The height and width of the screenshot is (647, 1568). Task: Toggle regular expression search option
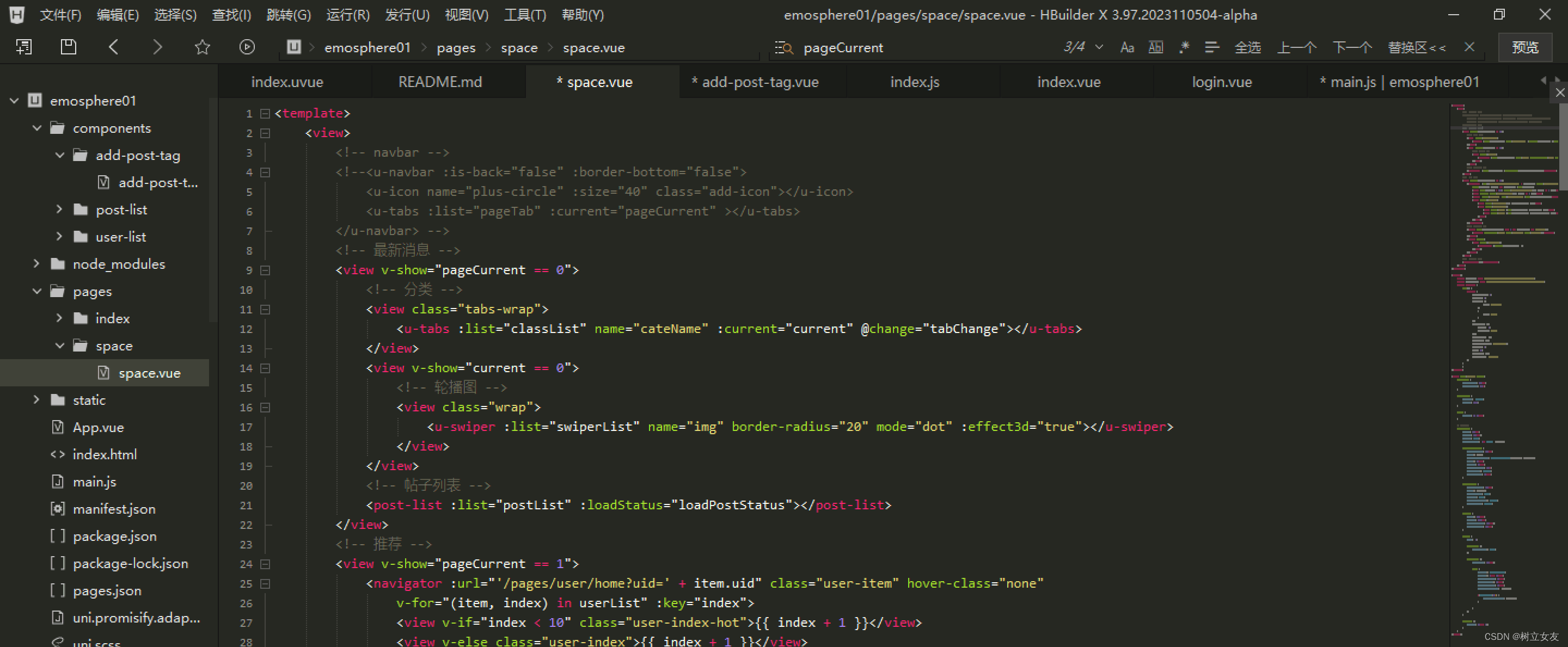pyautogui.click(x=1183, y=47)
